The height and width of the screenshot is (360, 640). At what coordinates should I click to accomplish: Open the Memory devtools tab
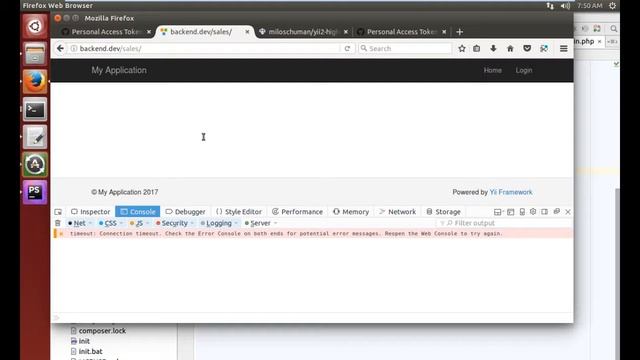tap(351, 211)
